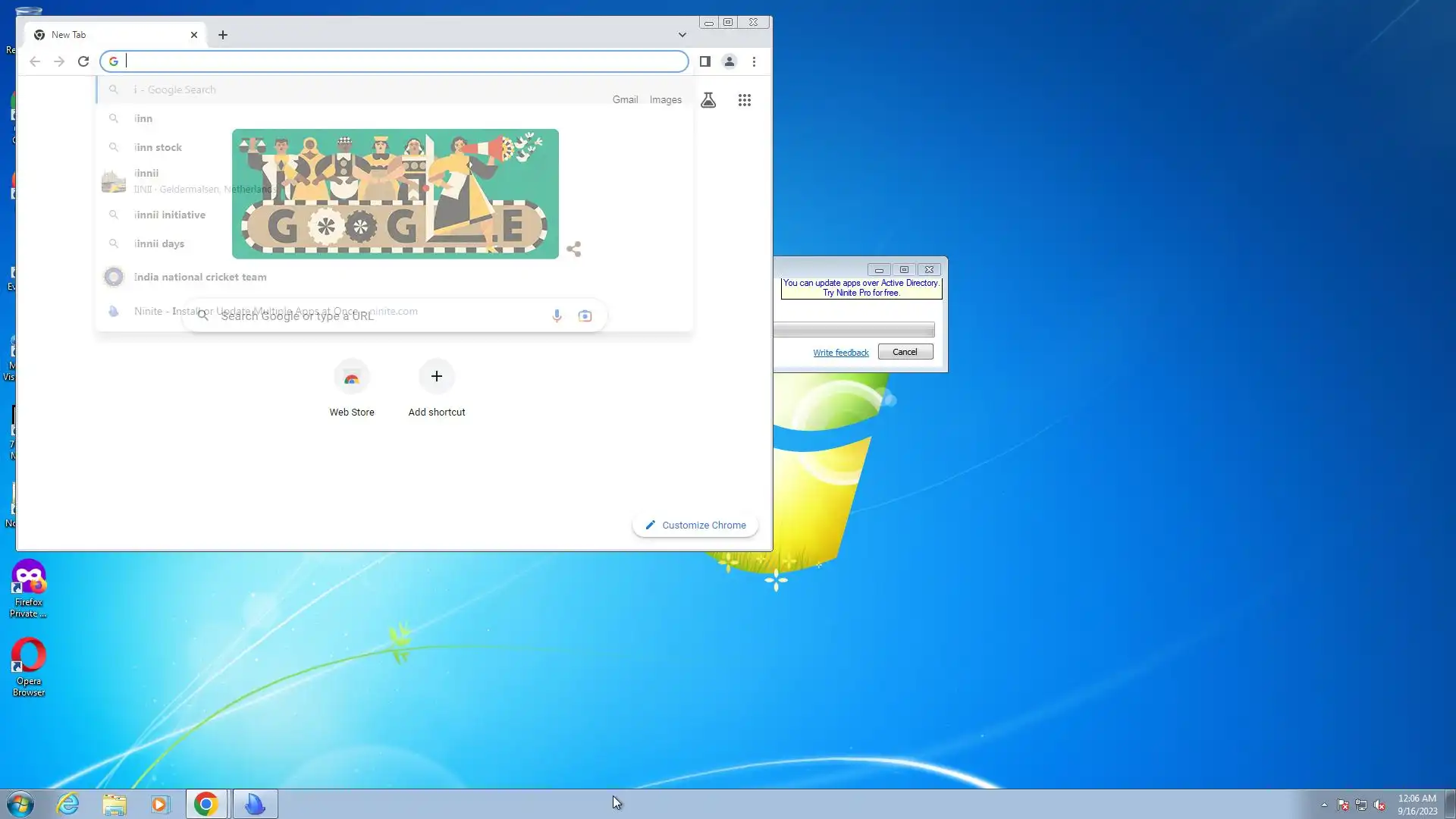
Task: Open the Chrome profile avatar icon
Action: pyautogui.click(x=729, y=61)
